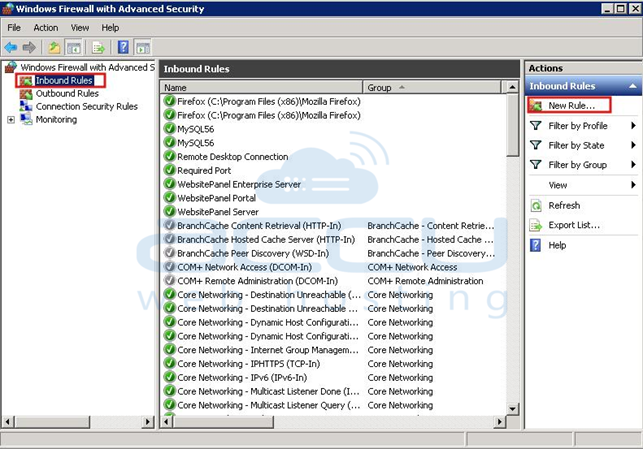Click Refresh in the Actions pane
The height and width of the screenshot is (449, 643).
[x=564, y=205]
